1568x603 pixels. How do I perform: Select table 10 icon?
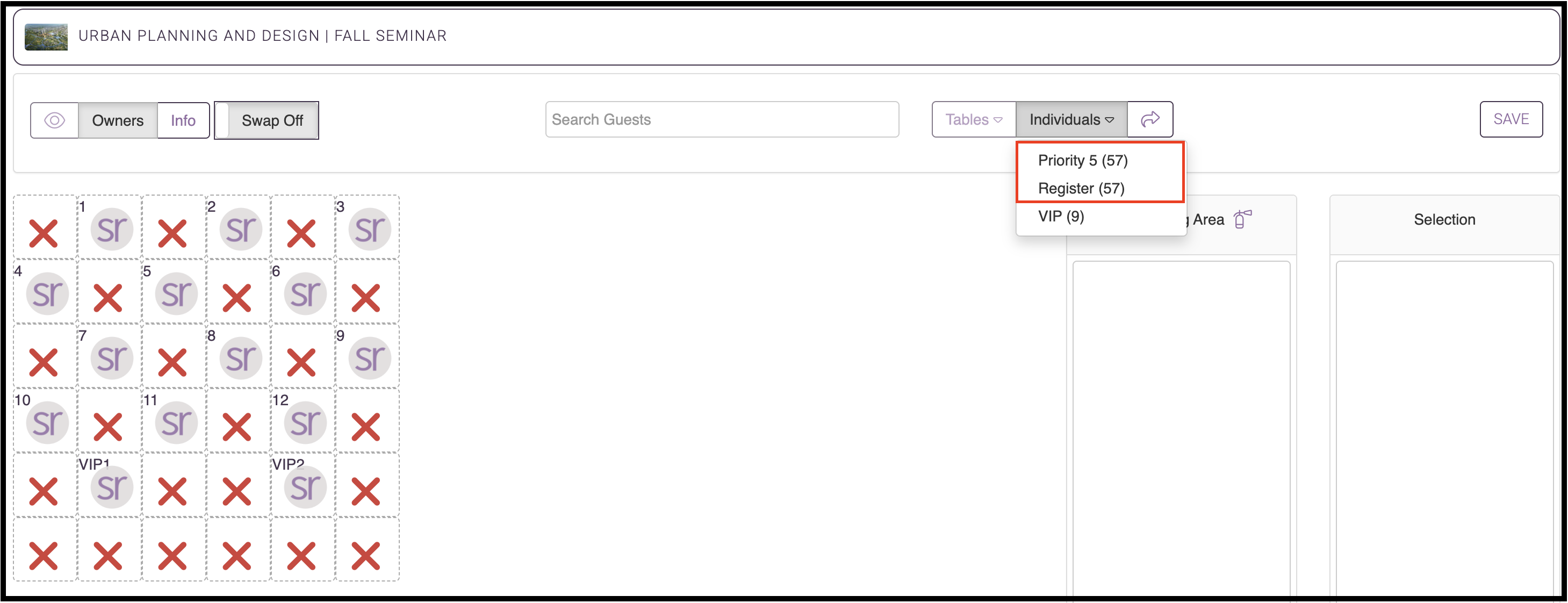[47, 423]
